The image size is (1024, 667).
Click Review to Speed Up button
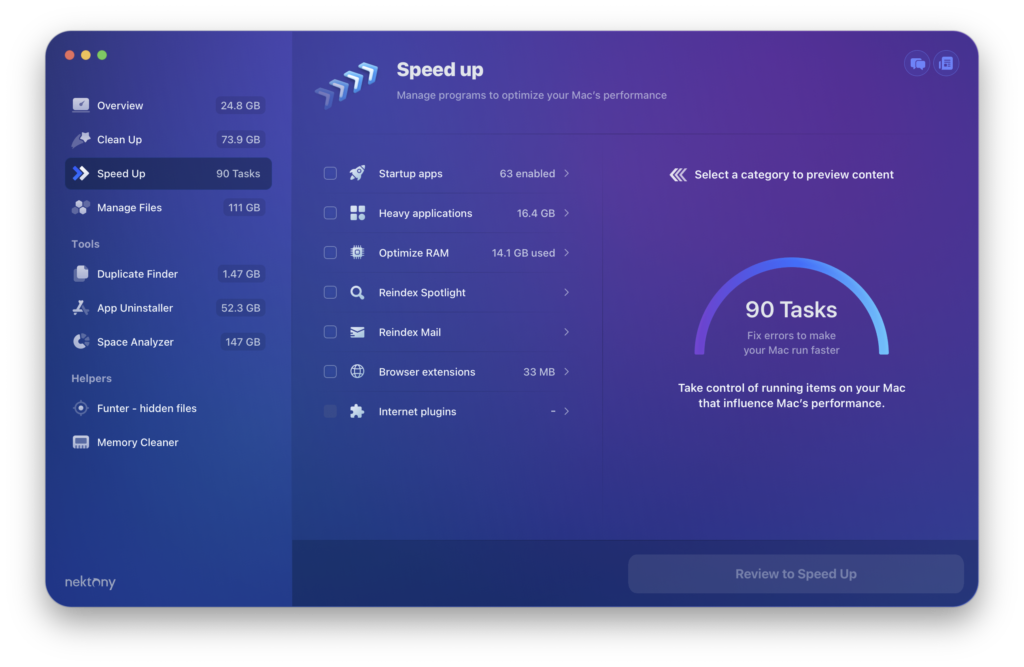(795, 574)
